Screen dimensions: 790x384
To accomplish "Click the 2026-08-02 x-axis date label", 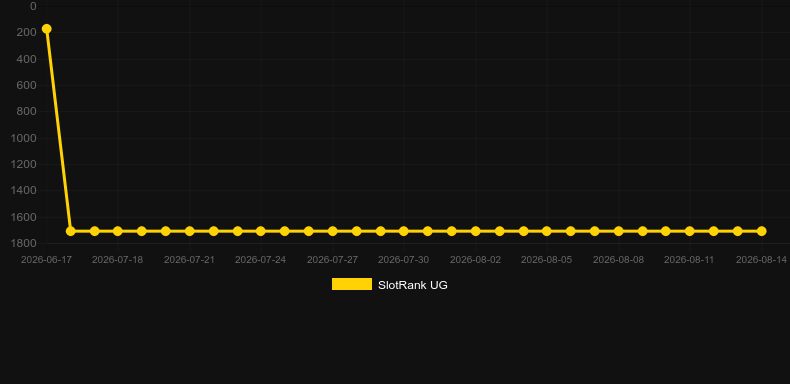I will 476,260.
